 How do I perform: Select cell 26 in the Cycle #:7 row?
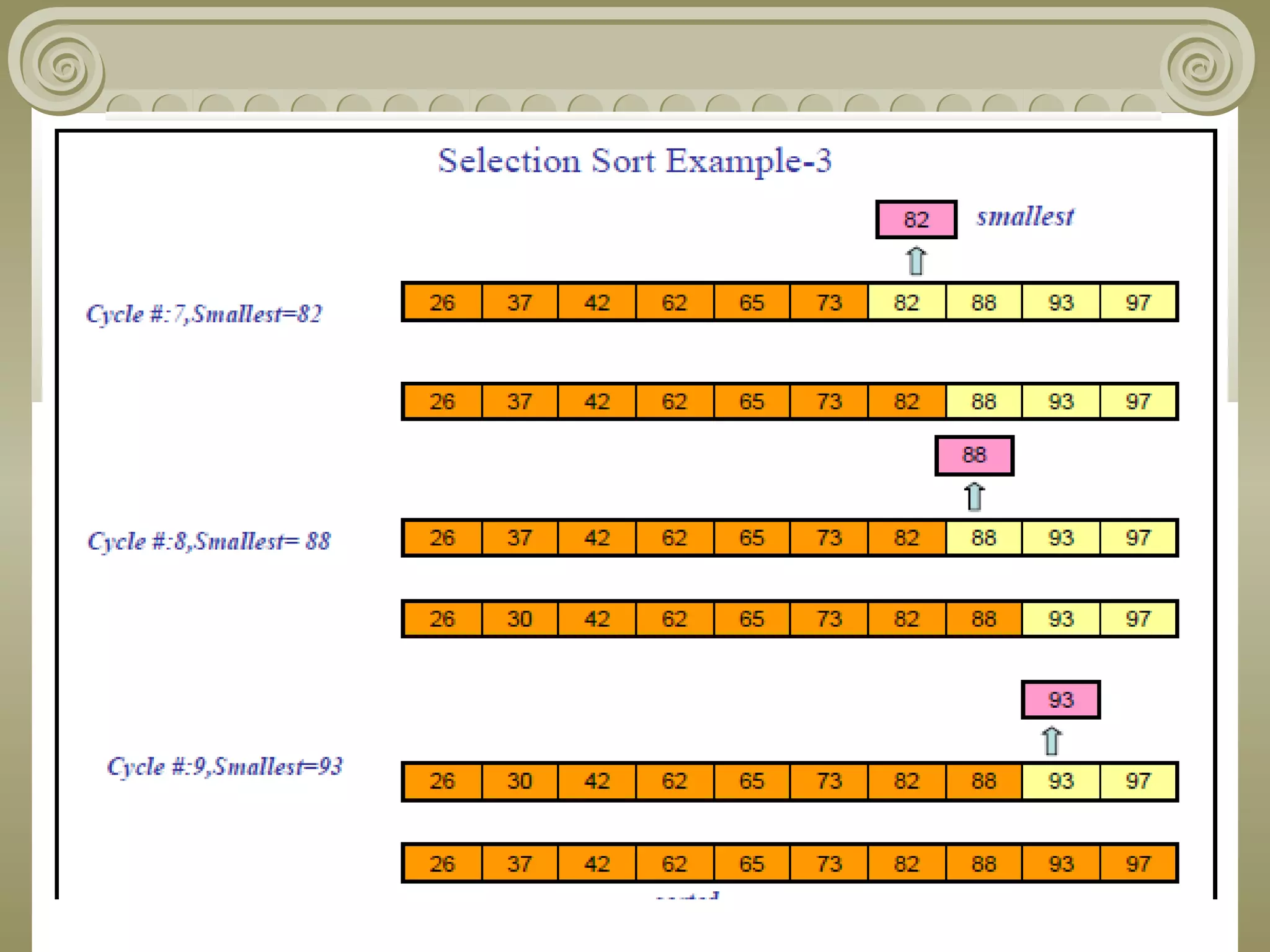(x=443, y=302)
